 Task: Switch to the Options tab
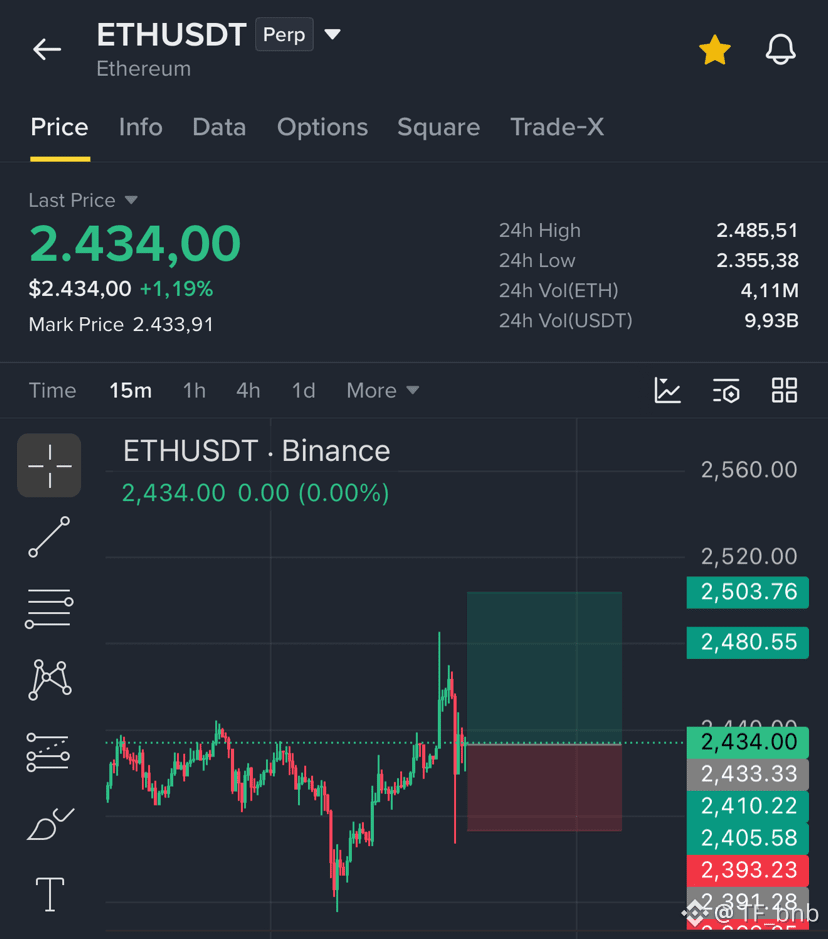322,127
